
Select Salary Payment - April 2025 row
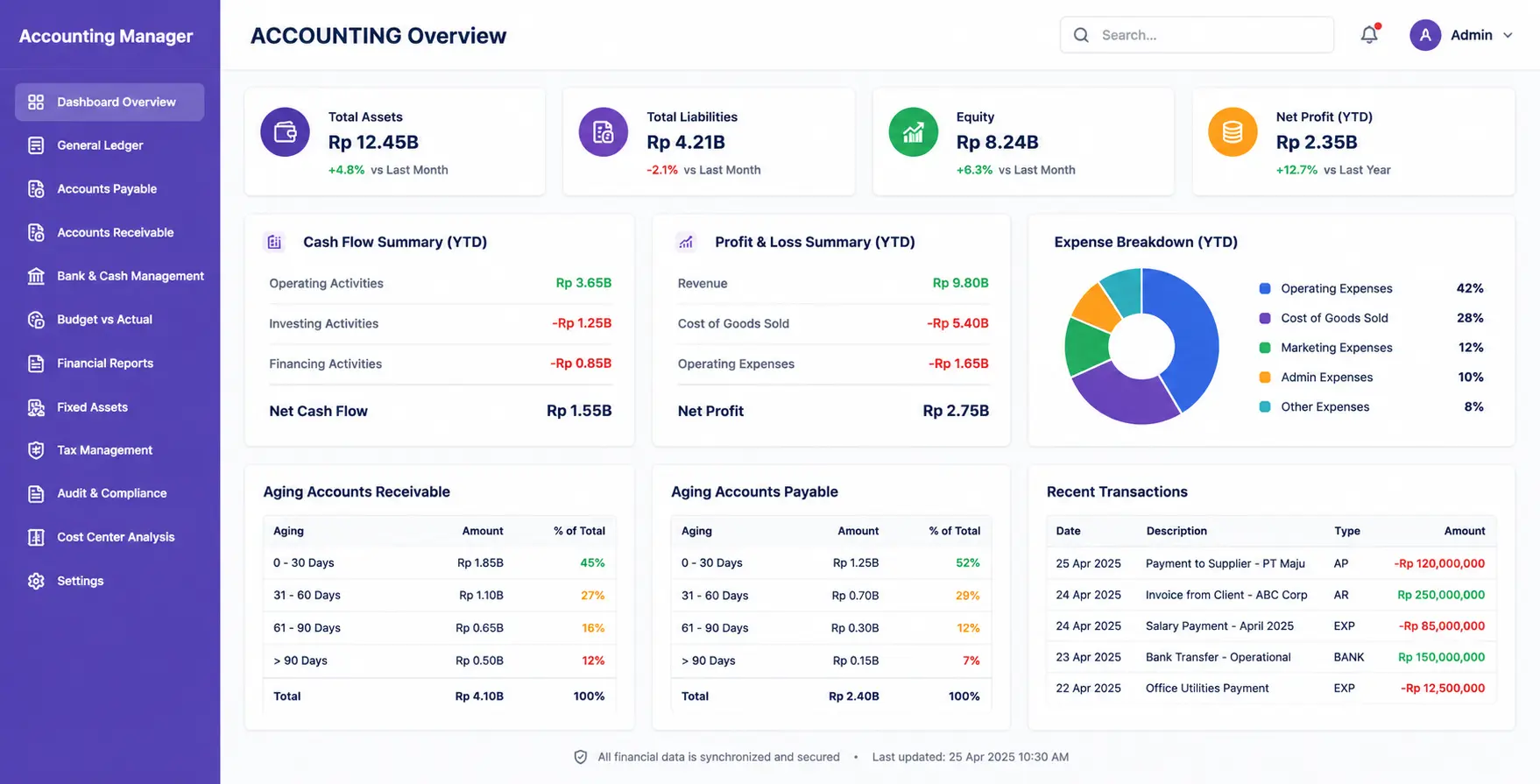pyautogui.click(x=1271, y=626)
